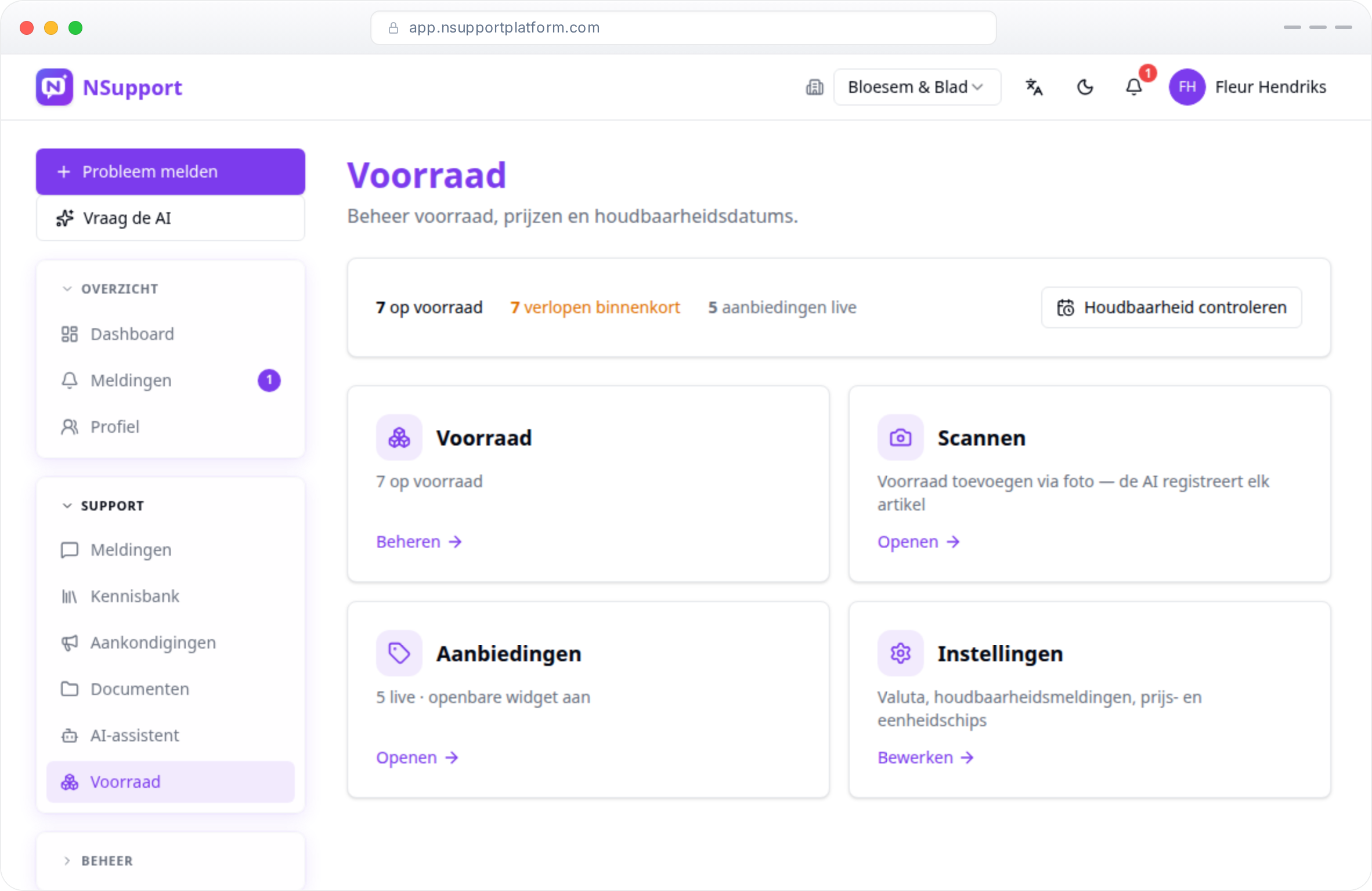Click the Documenten folder icon
The image size is (1372, 891).
point(70,689)
